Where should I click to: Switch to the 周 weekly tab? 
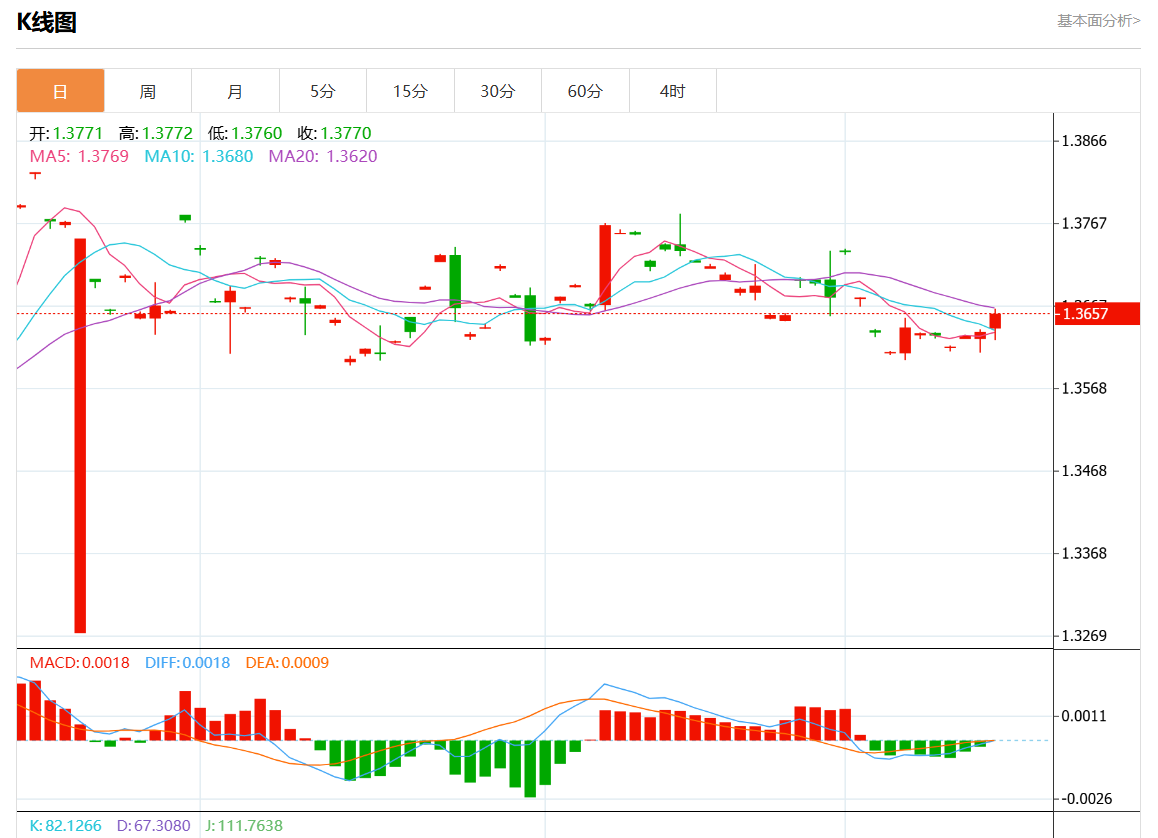(148, 91)
